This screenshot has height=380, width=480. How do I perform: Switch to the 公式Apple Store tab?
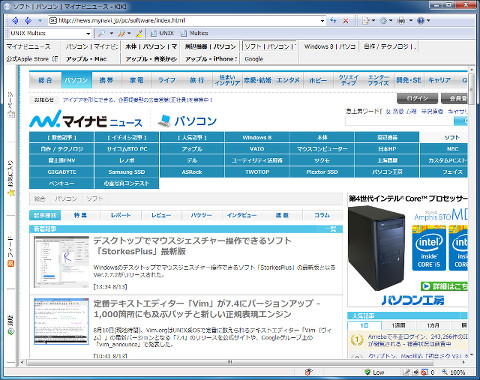click(32, 59)
